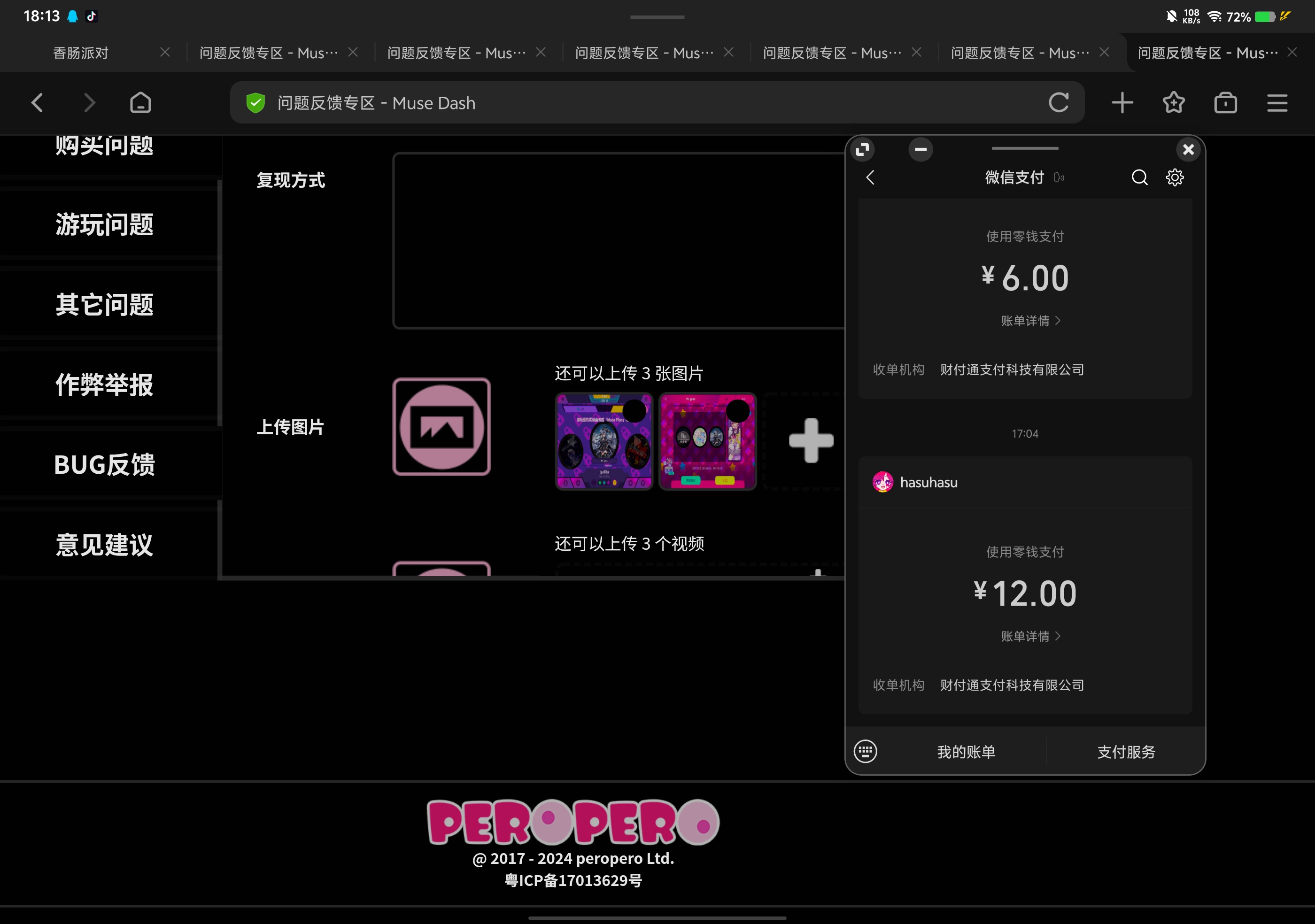Select the 游玩问题 category
Screen dimensions: 1315x924
point(104,224)
